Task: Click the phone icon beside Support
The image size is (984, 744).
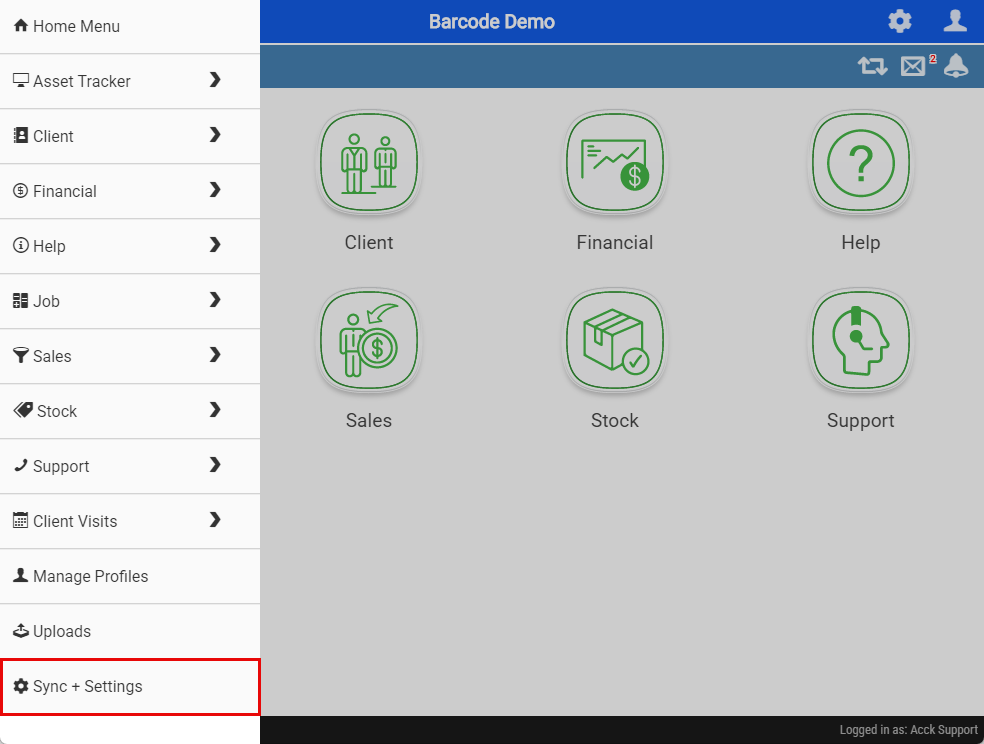Action: tap(21, 465)
